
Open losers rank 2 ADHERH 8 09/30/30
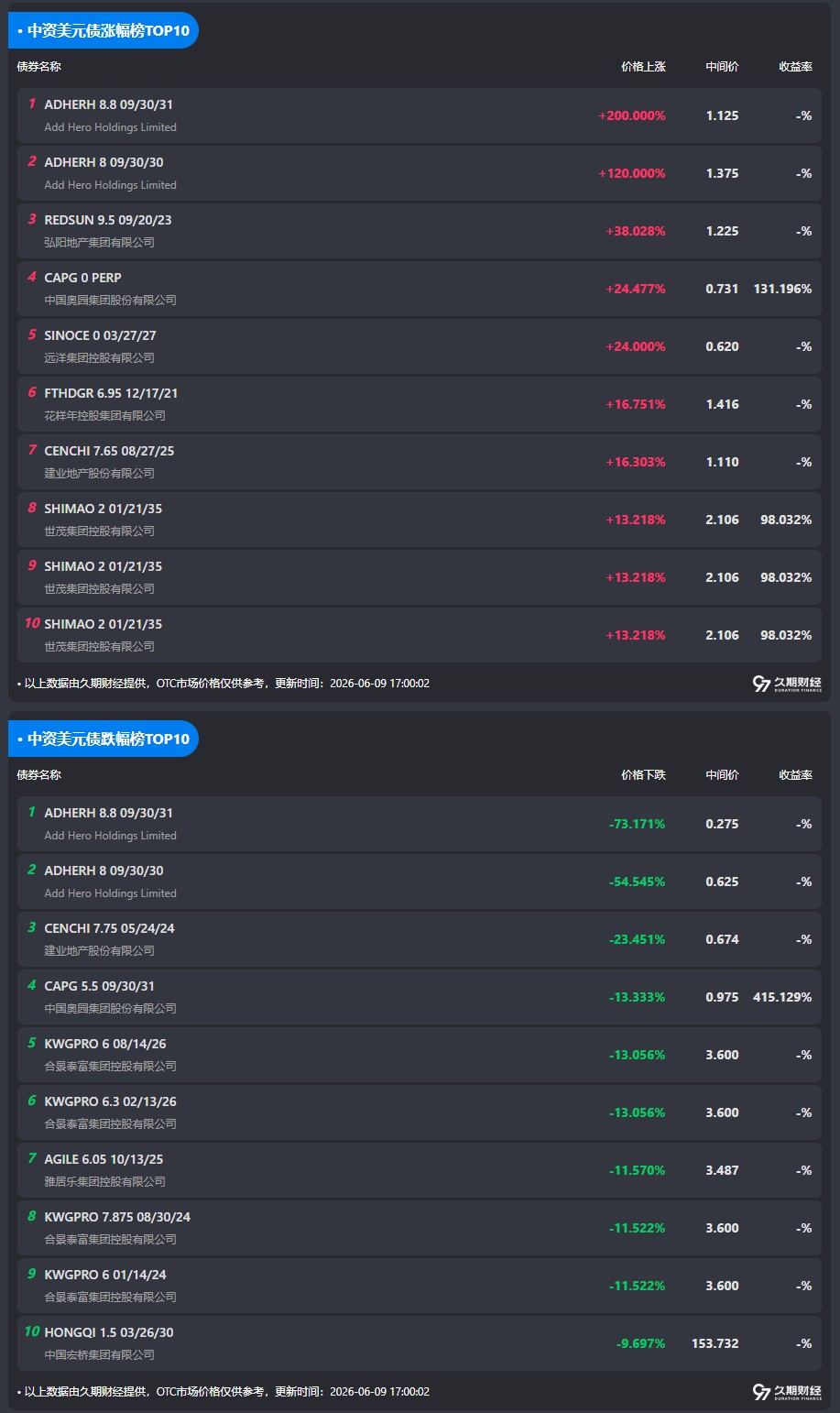[420, 882]
